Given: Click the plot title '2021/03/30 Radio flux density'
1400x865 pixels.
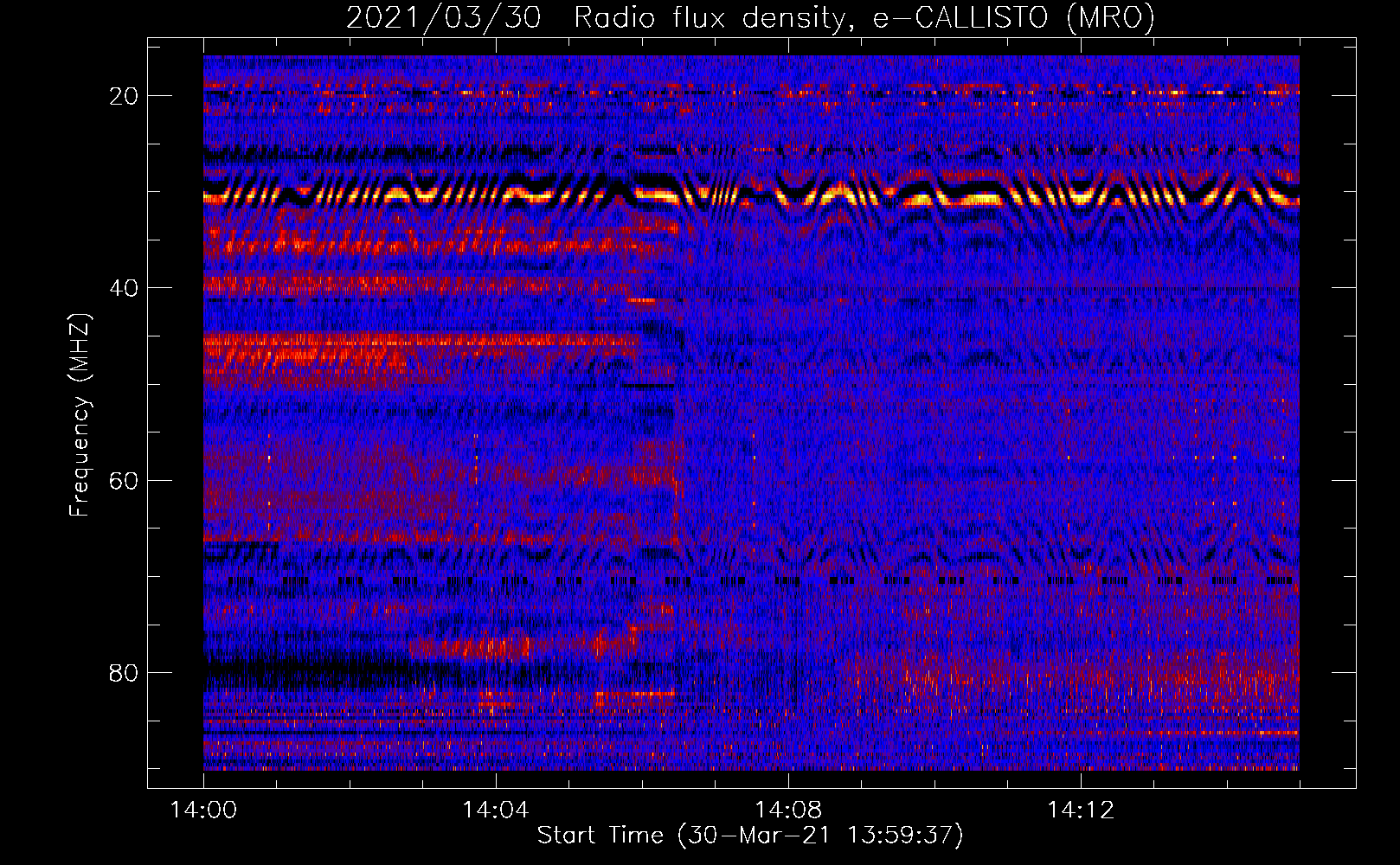Looking at the screenshot, I should click(x=751, y=17).
